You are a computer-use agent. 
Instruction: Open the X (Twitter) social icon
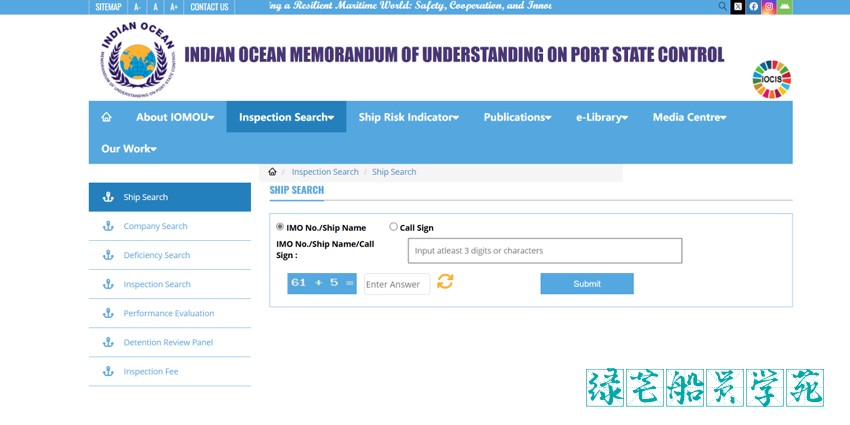[x=738, y=7]
